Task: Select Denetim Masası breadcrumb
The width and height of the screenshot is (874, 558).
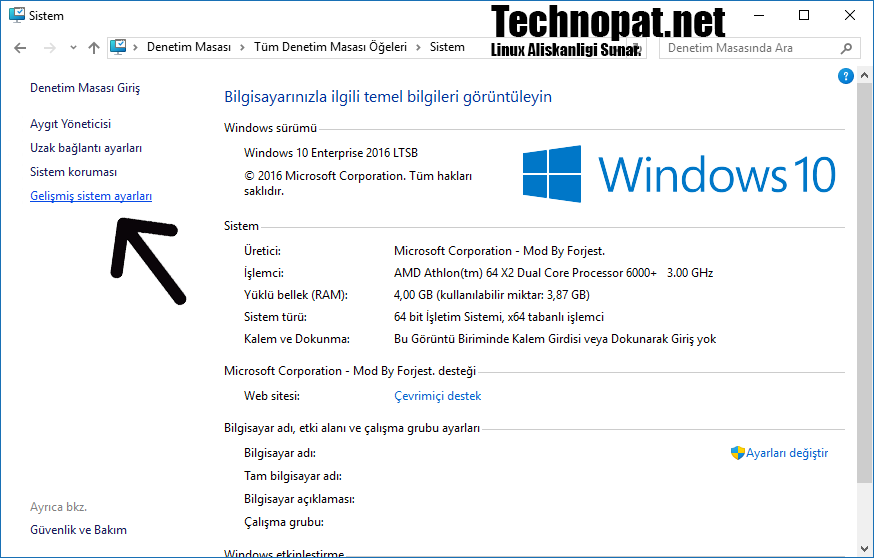Action: (x=189, y=47)
